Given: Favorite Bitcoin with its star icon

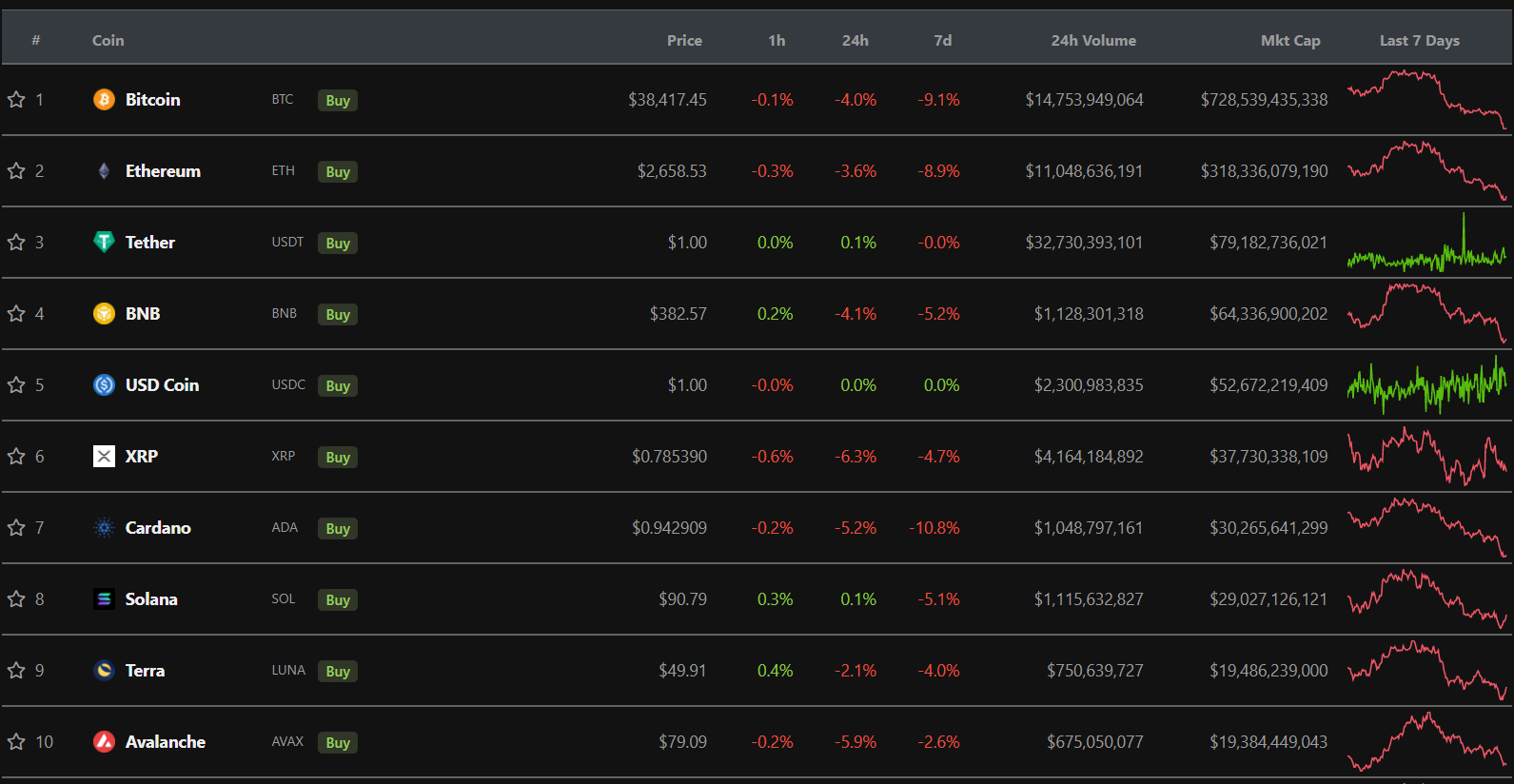Looking at the screenshot, I should pos(16,100).
